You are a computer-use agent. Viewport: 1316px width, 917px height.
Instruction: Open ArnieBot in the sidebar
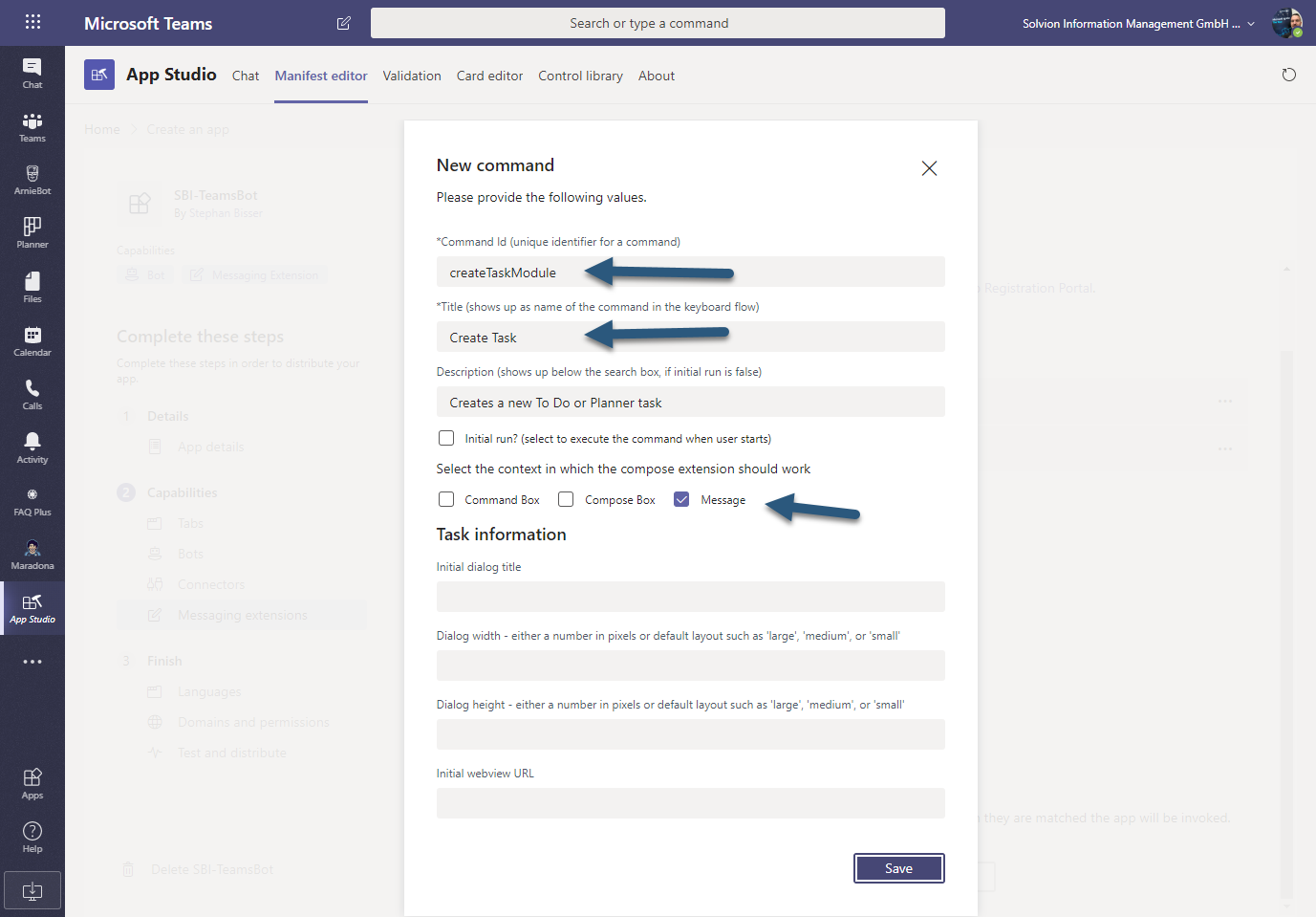point(32,180)
